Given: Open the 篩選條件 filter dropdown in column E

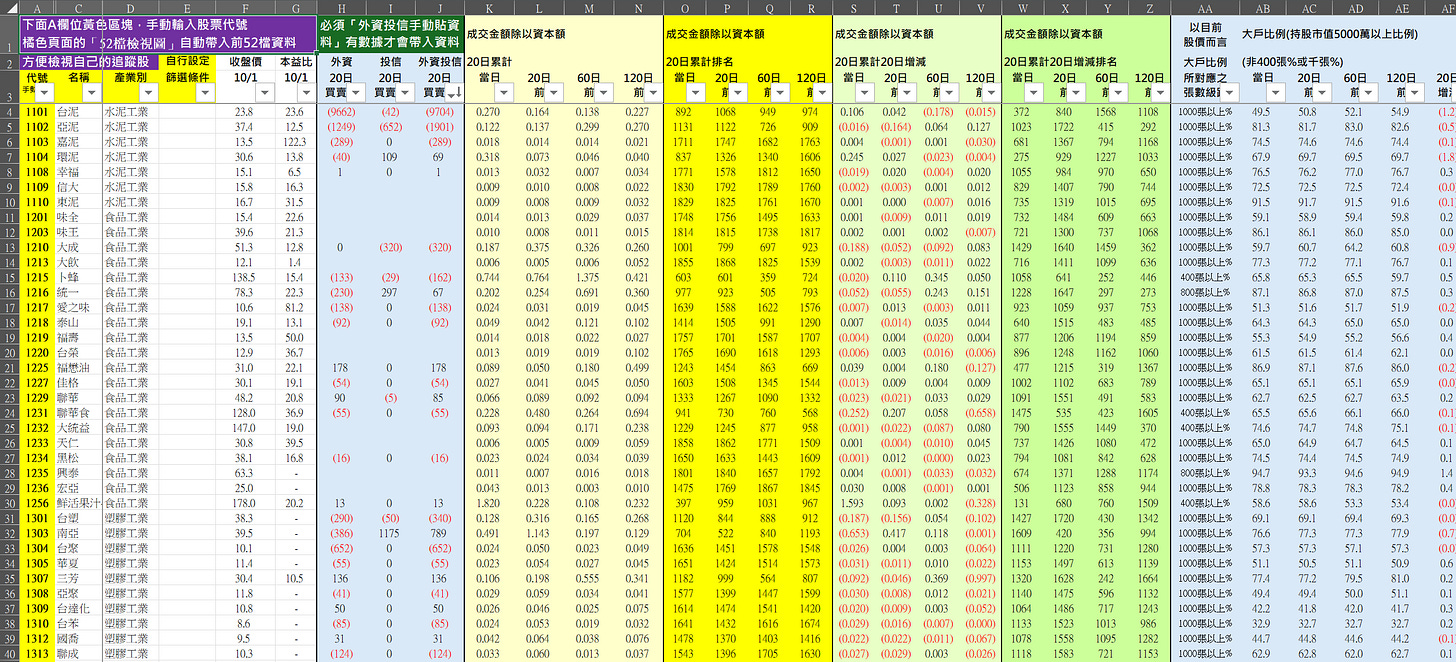Looking at the screenshot, I should click(x=206, y=93).
